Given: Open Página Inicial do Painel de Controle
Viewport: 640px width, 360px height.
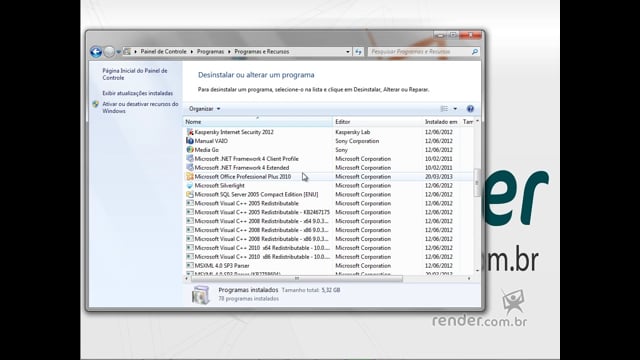Looking at the screenshot, I should [x=135, y=74].
